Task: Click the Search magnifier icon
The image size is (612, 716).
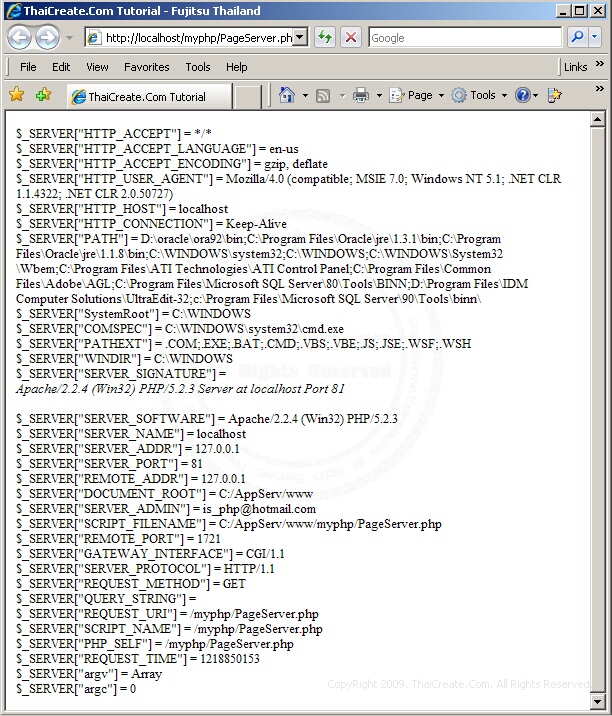Action: (577, 37)
